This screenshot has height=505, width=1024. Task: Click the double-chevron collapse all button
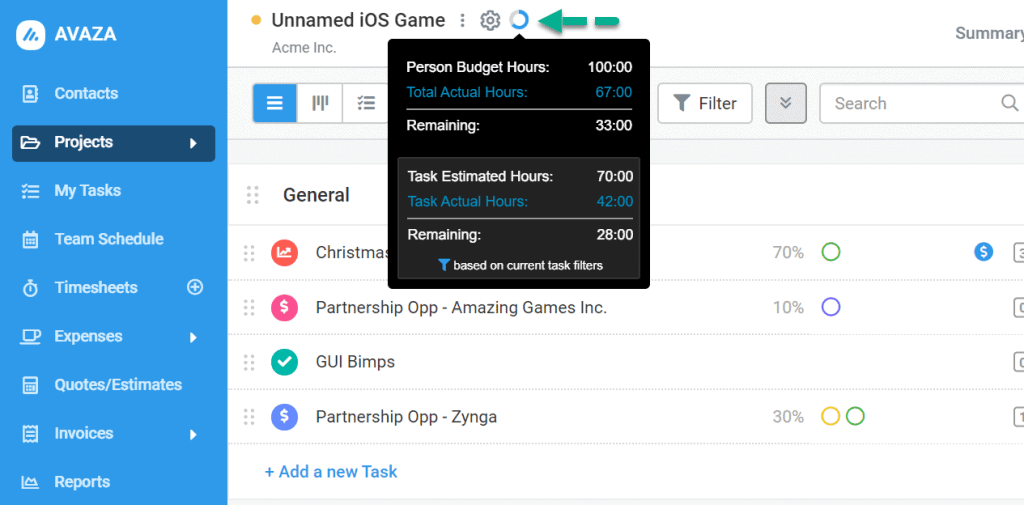[786, 103]
